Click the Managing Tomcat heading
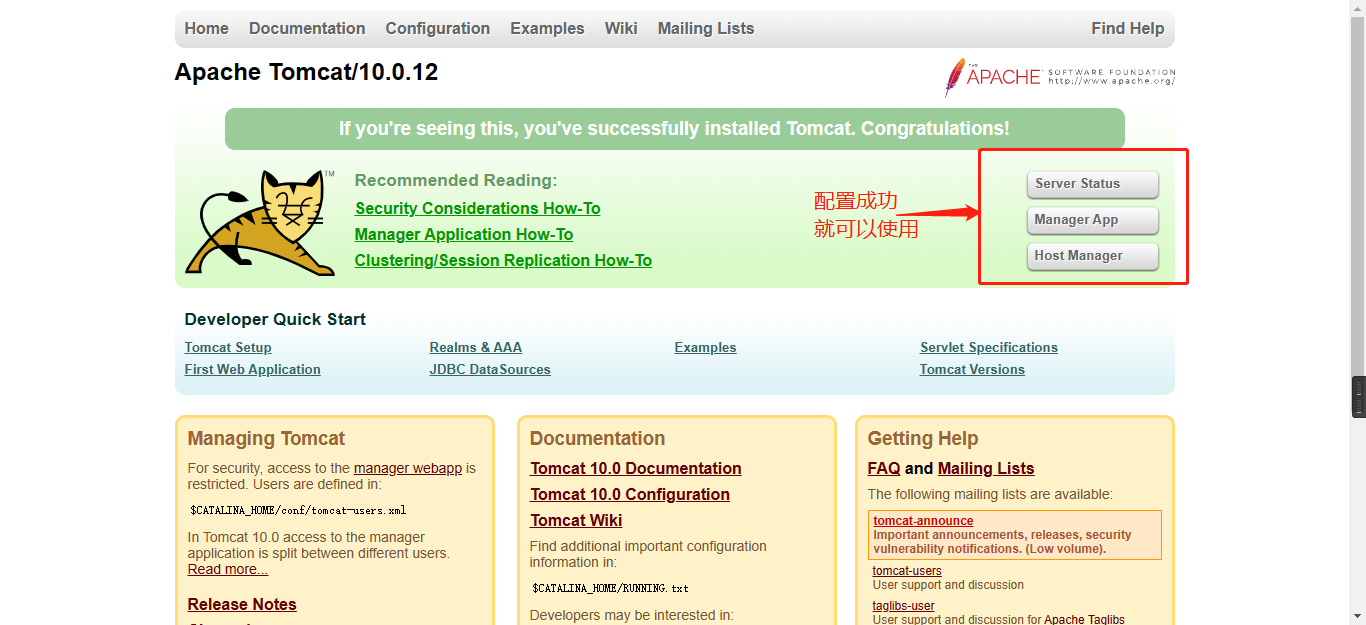The image size is (1366, 625). [266, 439]
